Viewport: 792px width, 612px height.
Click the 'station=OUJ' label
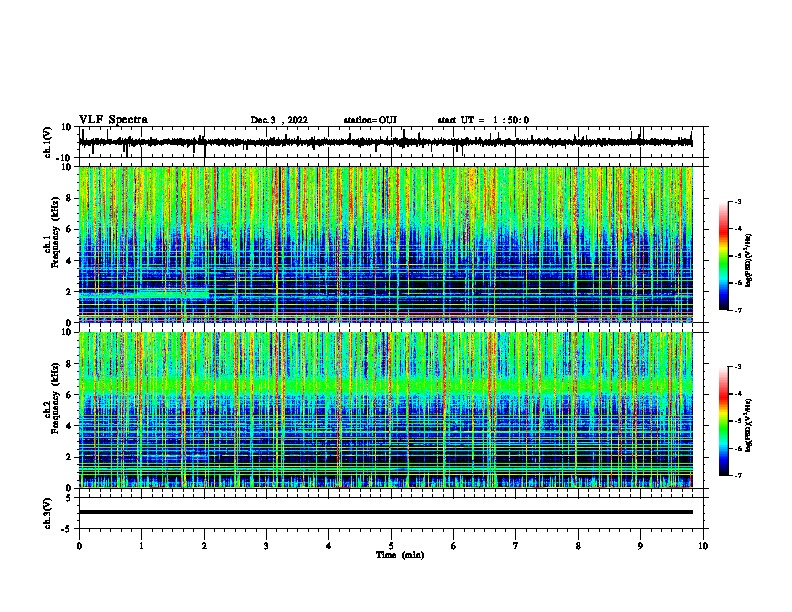tap(370, 120)
